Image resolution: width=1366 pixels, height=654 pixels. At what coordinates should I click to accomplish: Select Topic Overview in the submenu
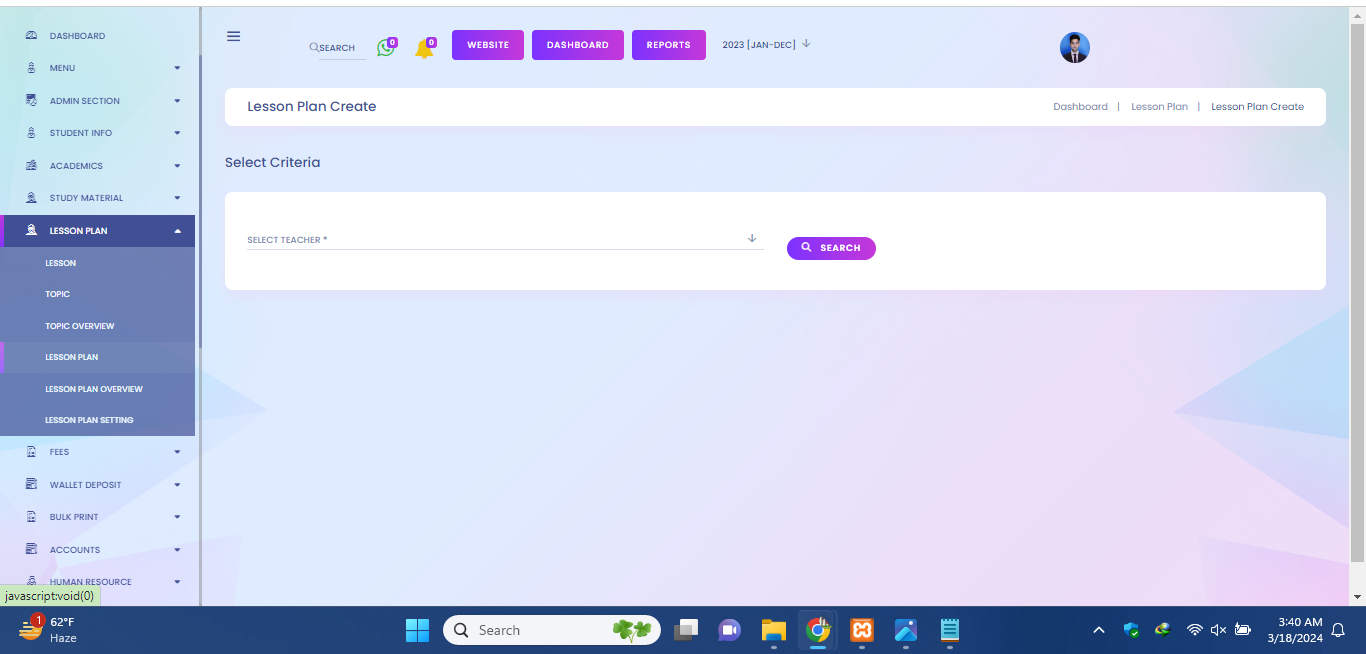pos(80,326)
